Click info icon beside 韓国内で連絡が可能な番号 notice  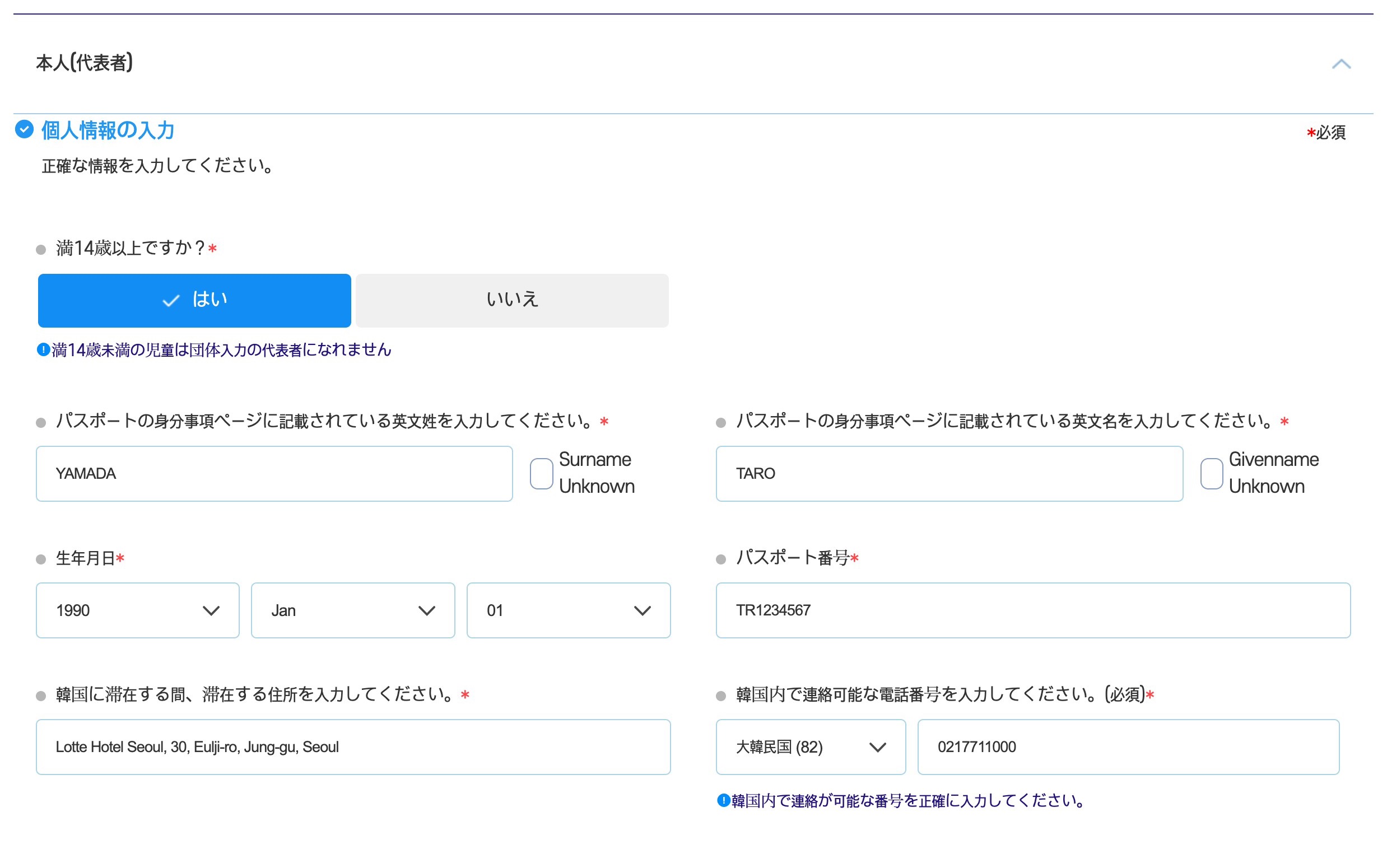723,800
